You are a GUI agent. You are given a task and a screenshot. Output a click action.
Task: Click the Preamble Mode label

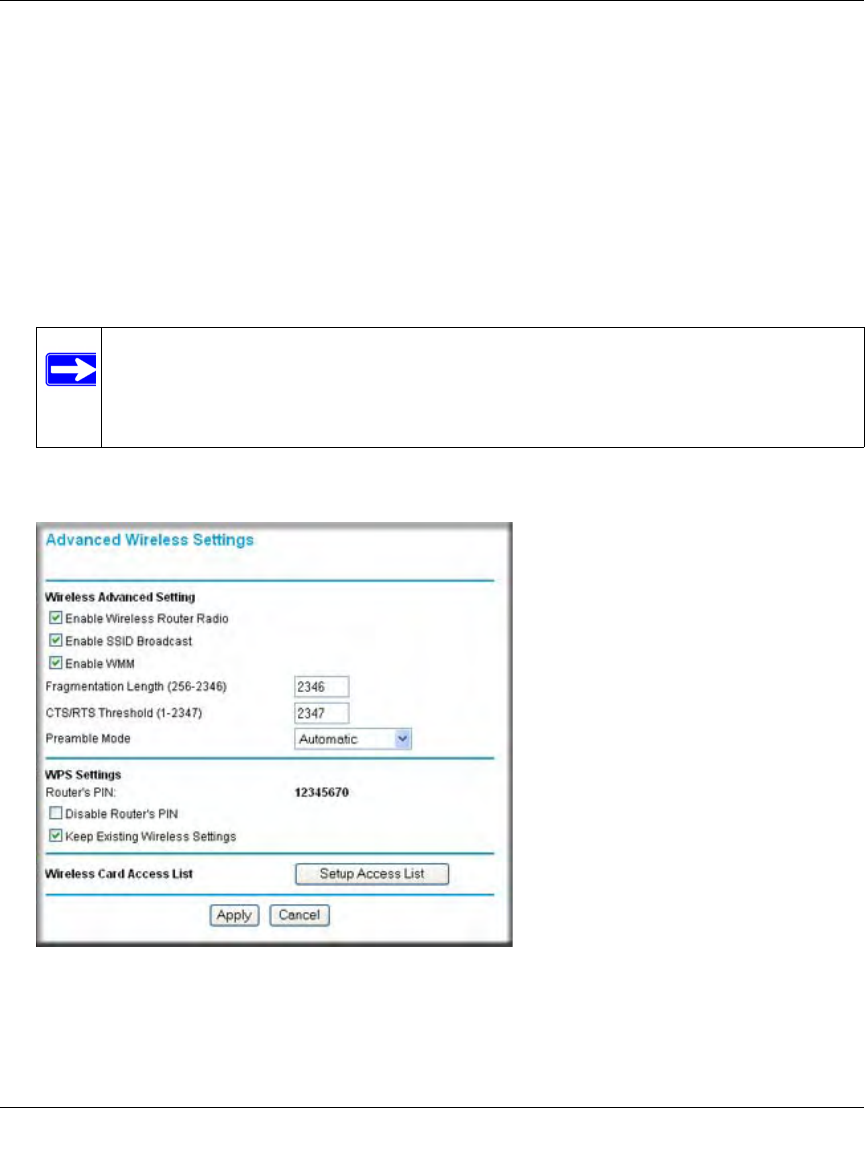(x=88, y=739)
